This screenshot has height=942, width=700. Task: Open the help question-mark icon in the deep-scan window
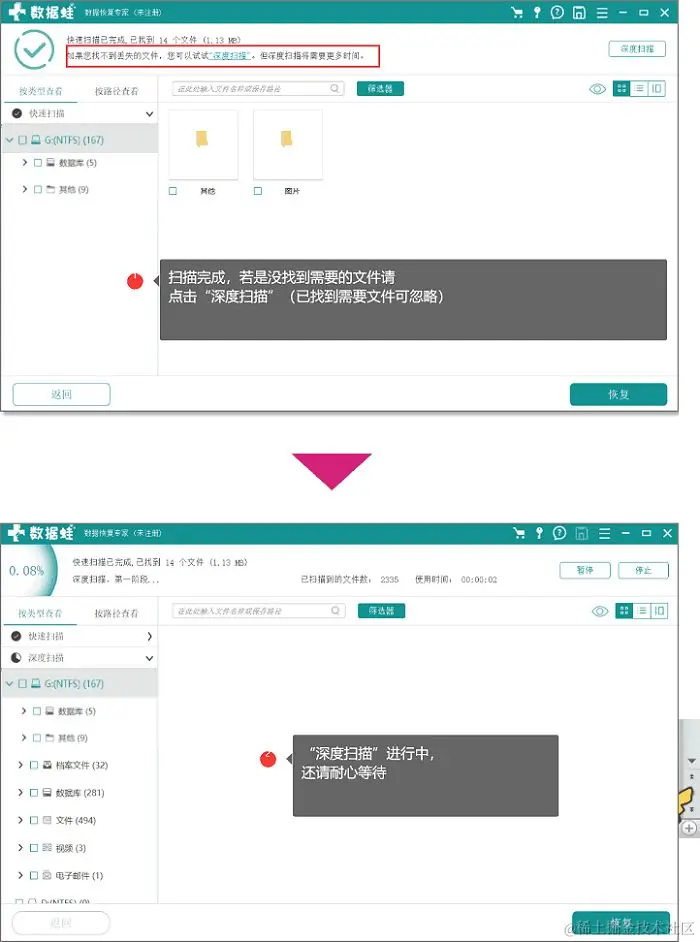point(559,533)
